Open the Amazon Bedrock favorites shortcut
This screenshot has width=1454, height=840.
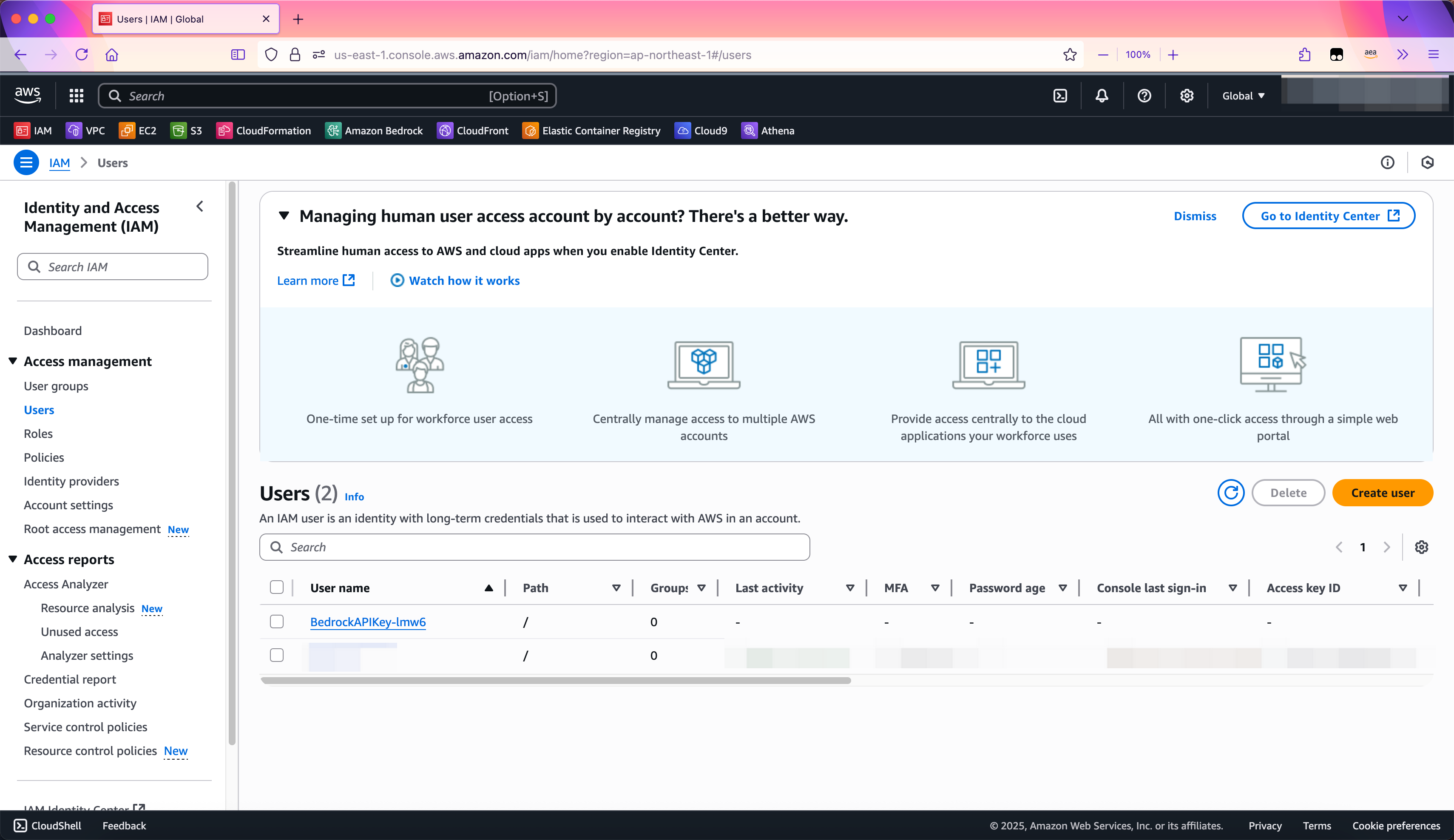(x=374, y=131)
